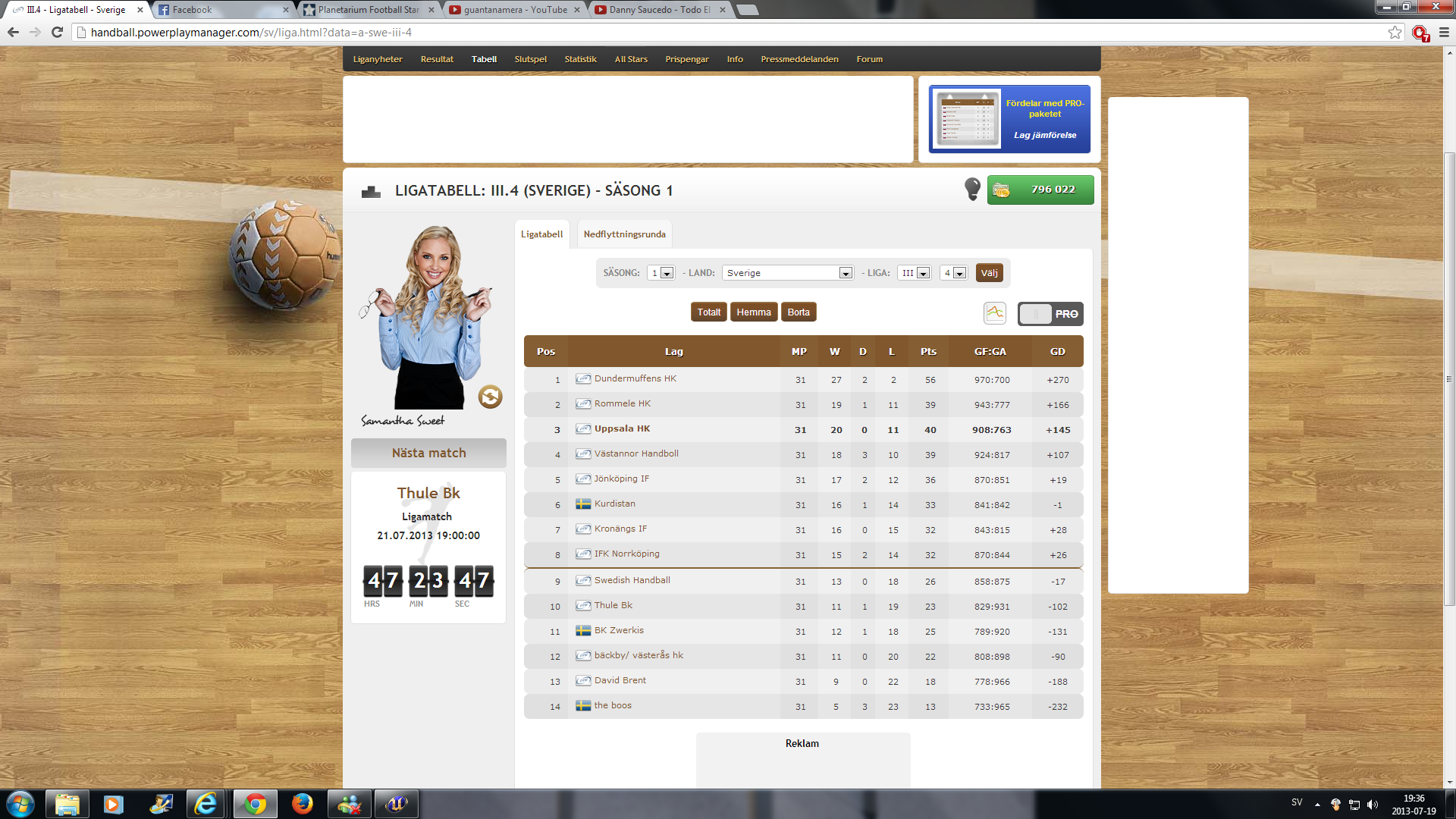Viewport: 1456px width, 819px height.
Task: Click the team logo icon next to Uppsala HK
Action: 583,428
